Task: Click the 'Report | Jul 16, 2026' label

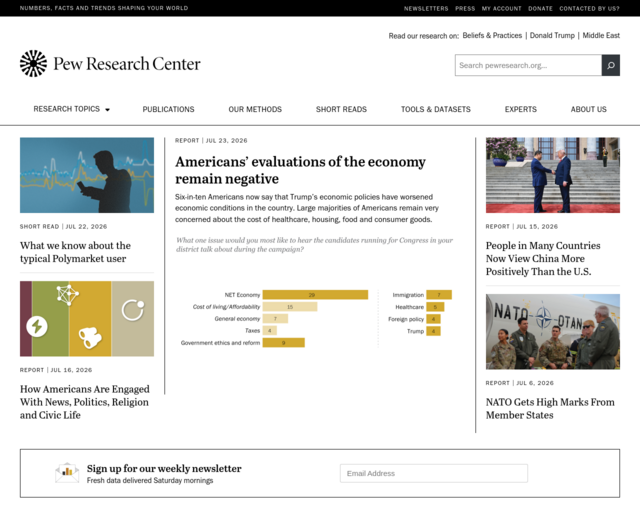Action: (x=56, y=370)
